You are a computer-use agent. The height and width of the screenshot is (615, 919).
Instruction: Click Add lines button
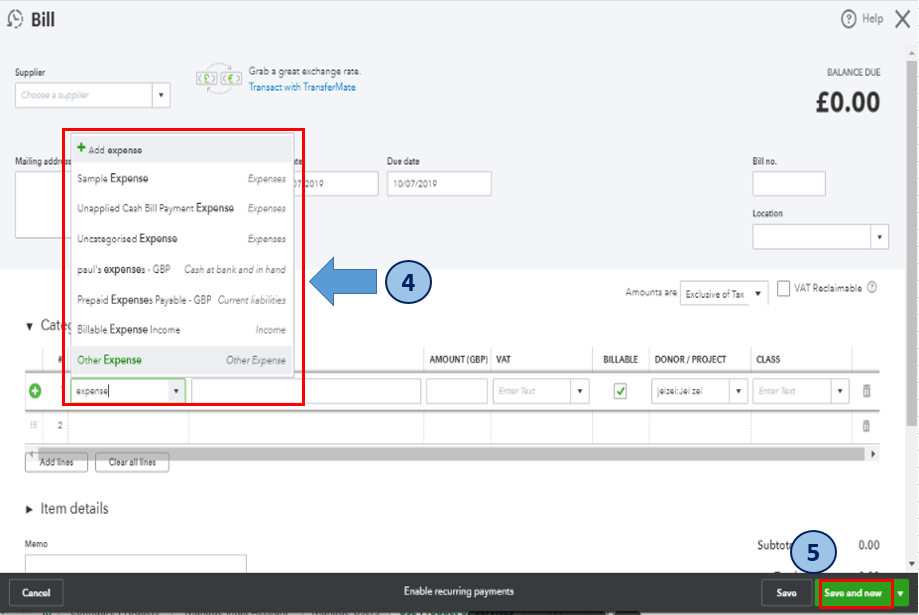point(56,462)
